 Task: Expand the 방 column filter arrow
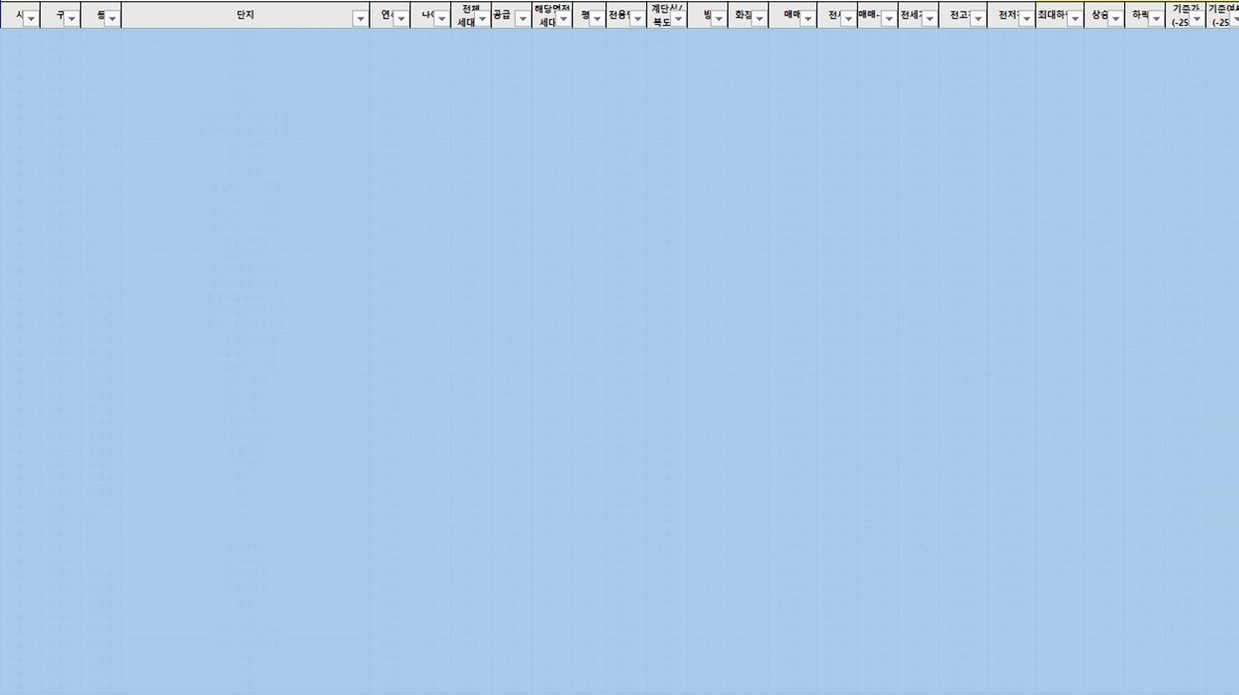(719, 19)
